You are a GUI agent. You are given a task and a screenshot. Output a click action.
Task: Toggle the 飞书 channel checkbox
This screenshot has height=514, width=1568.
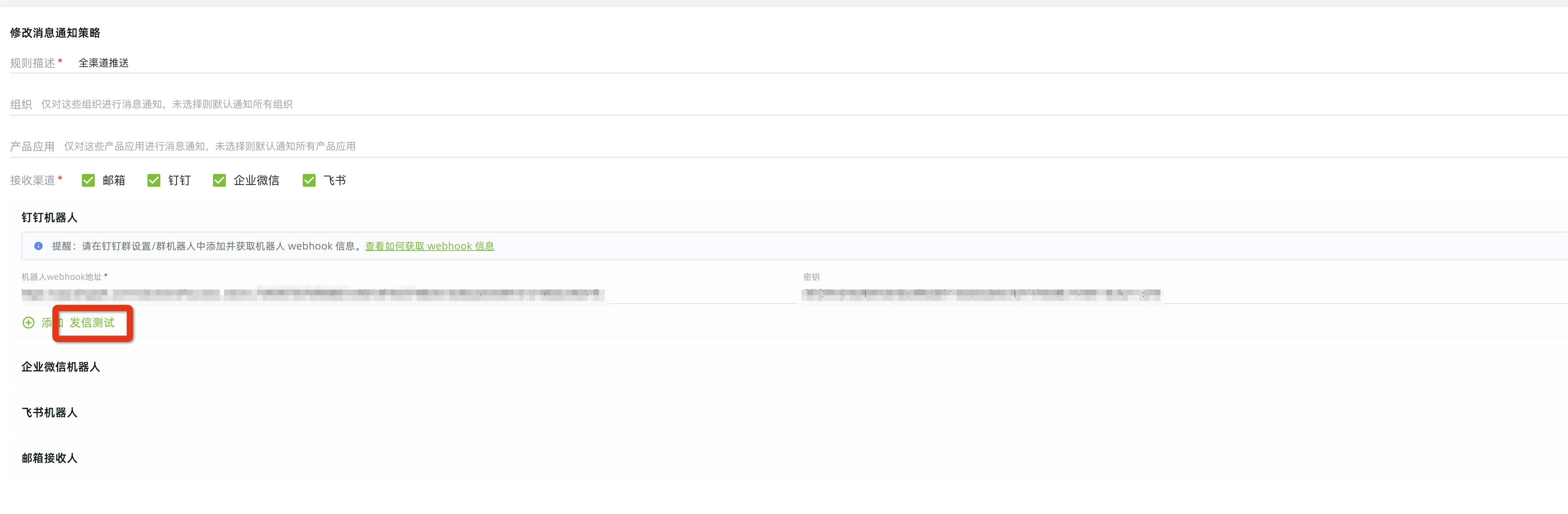tap(309, 180)
